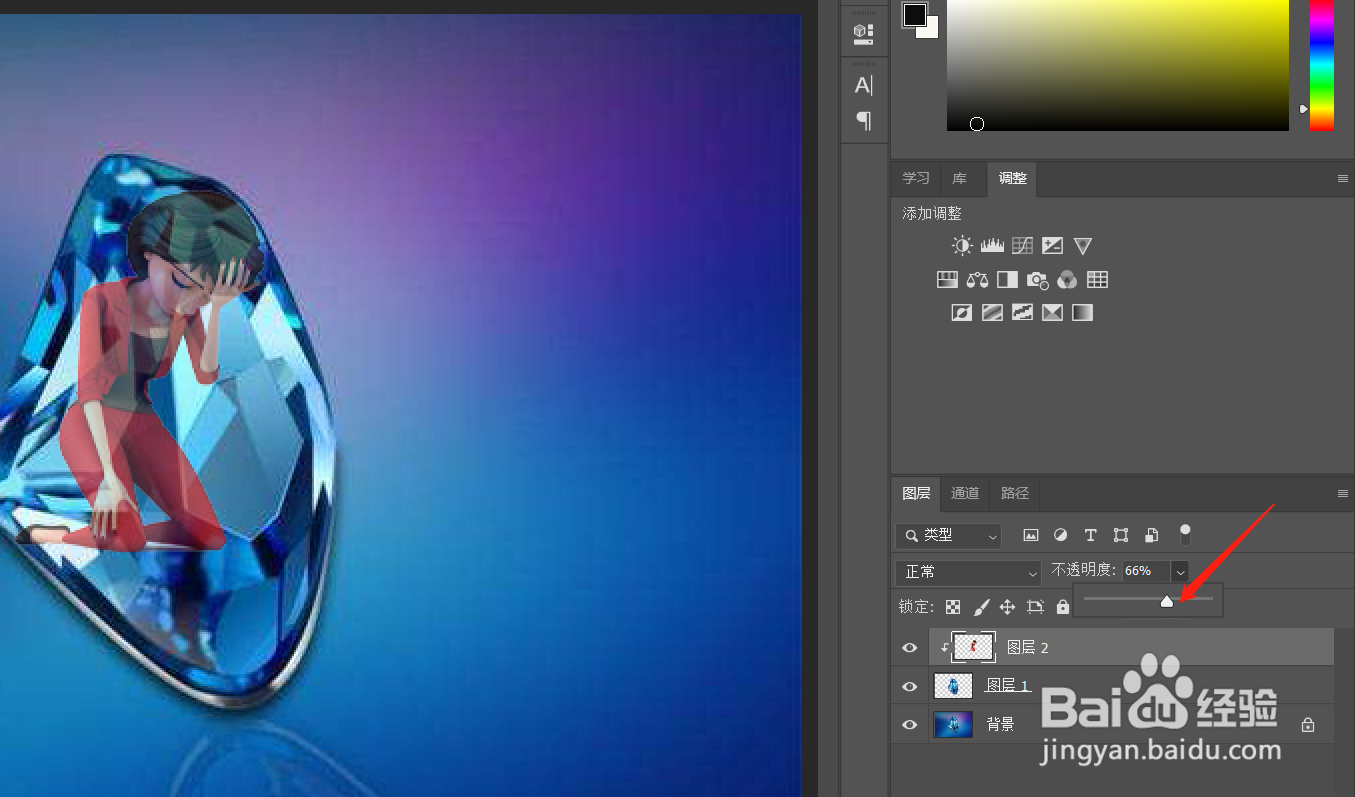Open the 类型 filter dropdown
Image resolution: width=1355 pixels, height=797 pixels.
tap(949, 536)
